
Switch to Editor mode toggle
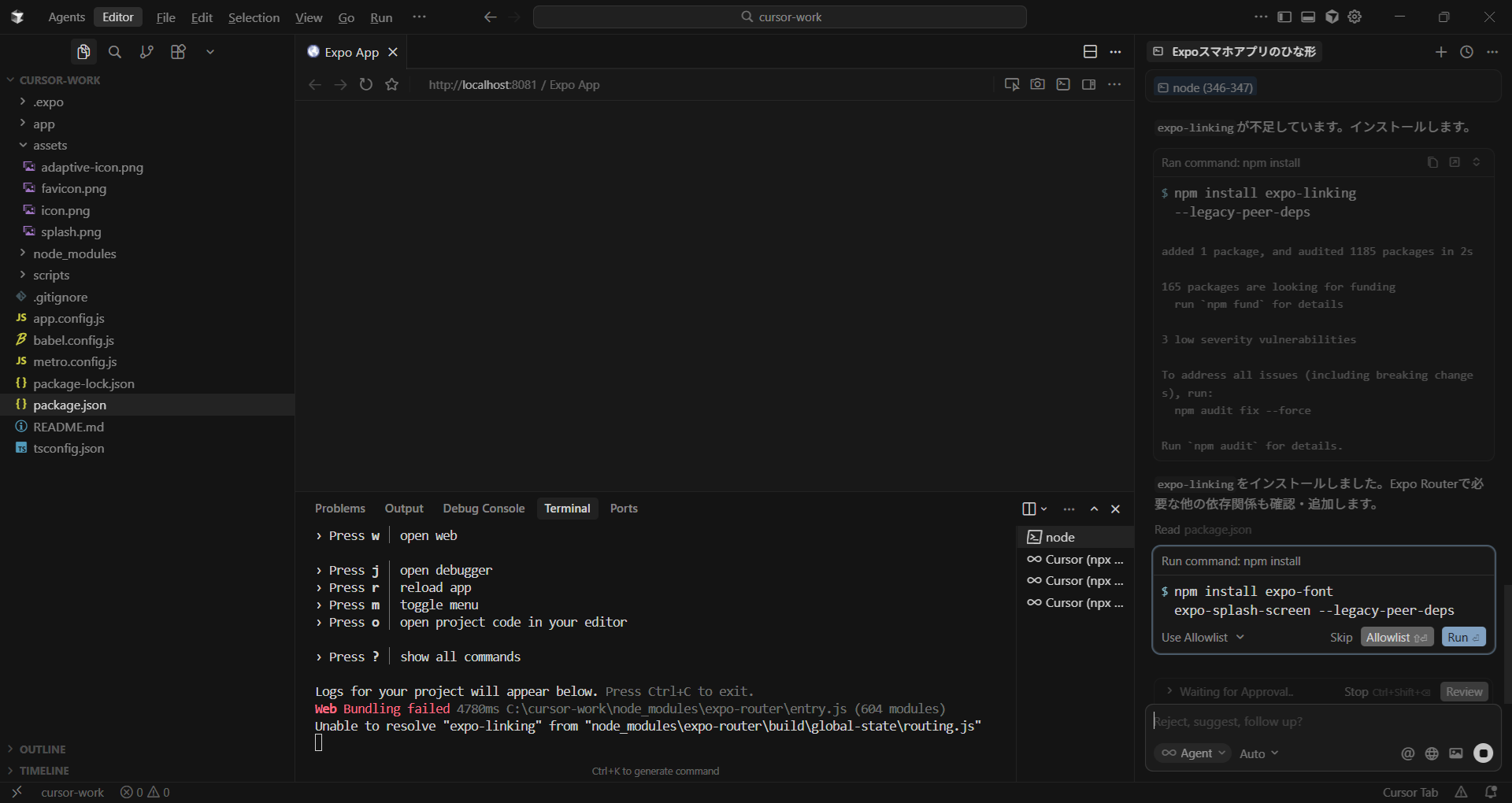pyautogui.click(x=117, y=17)
